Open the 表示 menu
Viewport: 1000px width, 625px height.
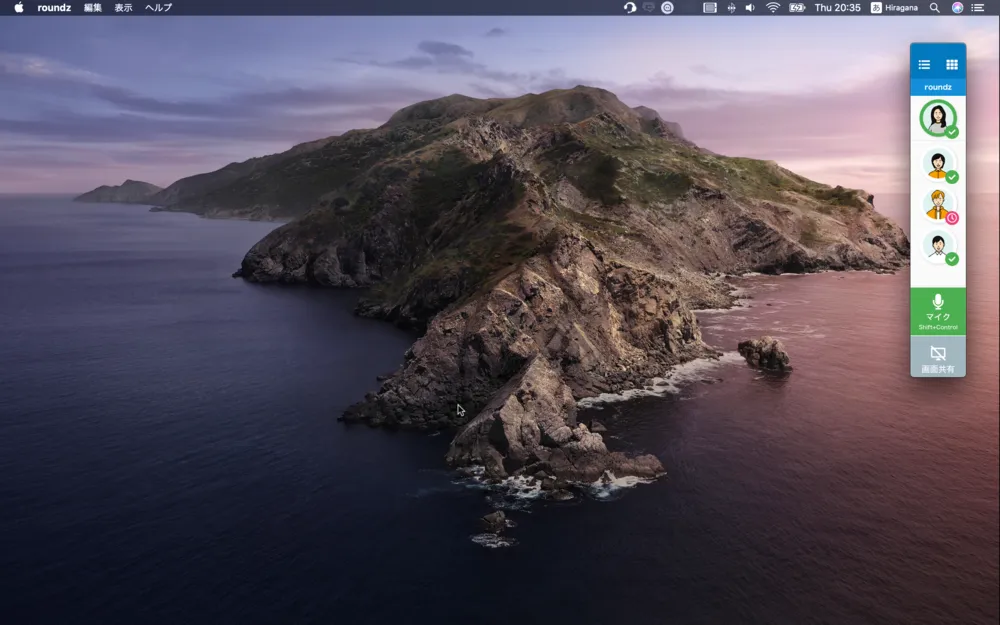pyautogui.click(x=123, y=8)
